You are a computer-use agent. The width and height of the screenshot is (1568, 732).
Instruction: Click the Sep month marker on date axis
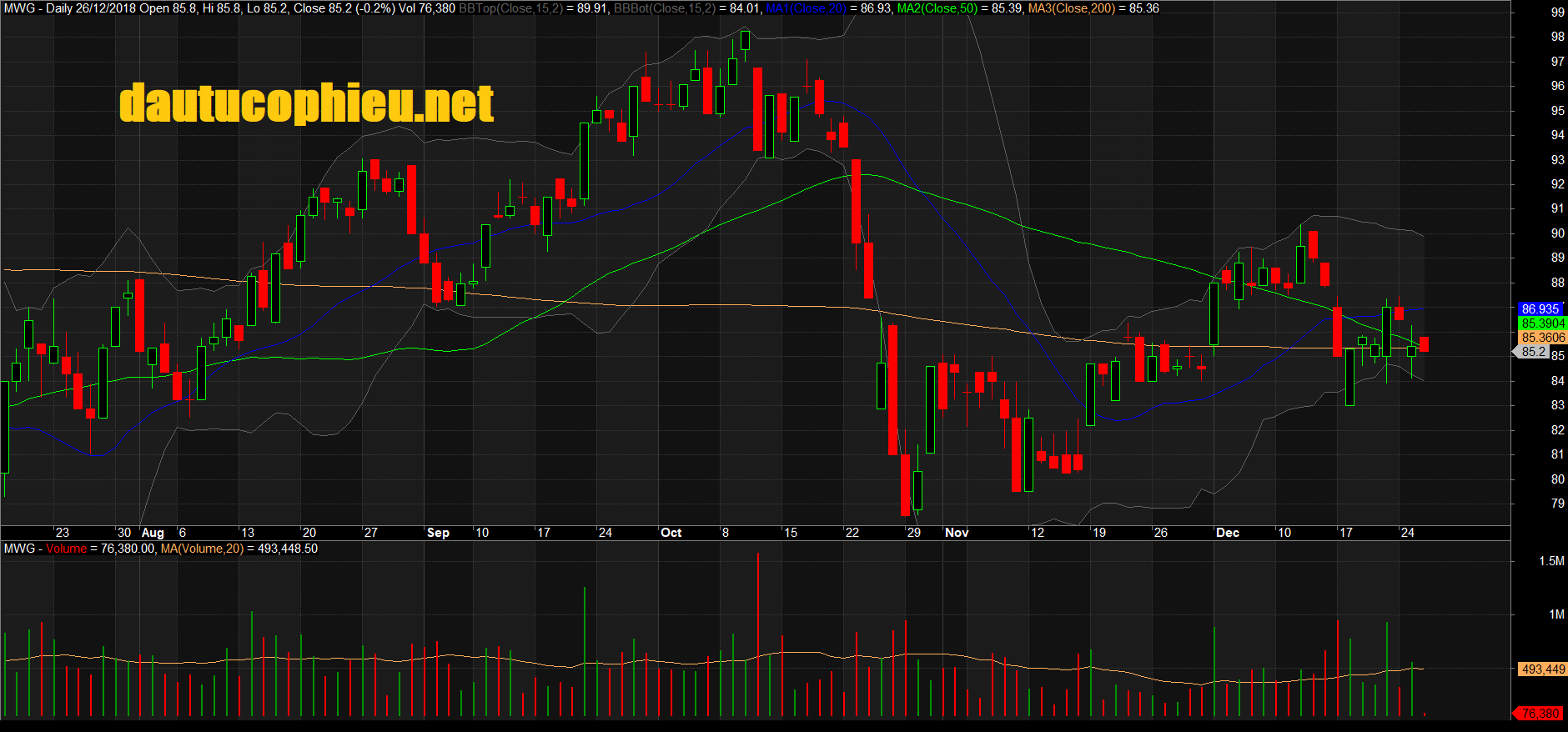tap(438, 533)
